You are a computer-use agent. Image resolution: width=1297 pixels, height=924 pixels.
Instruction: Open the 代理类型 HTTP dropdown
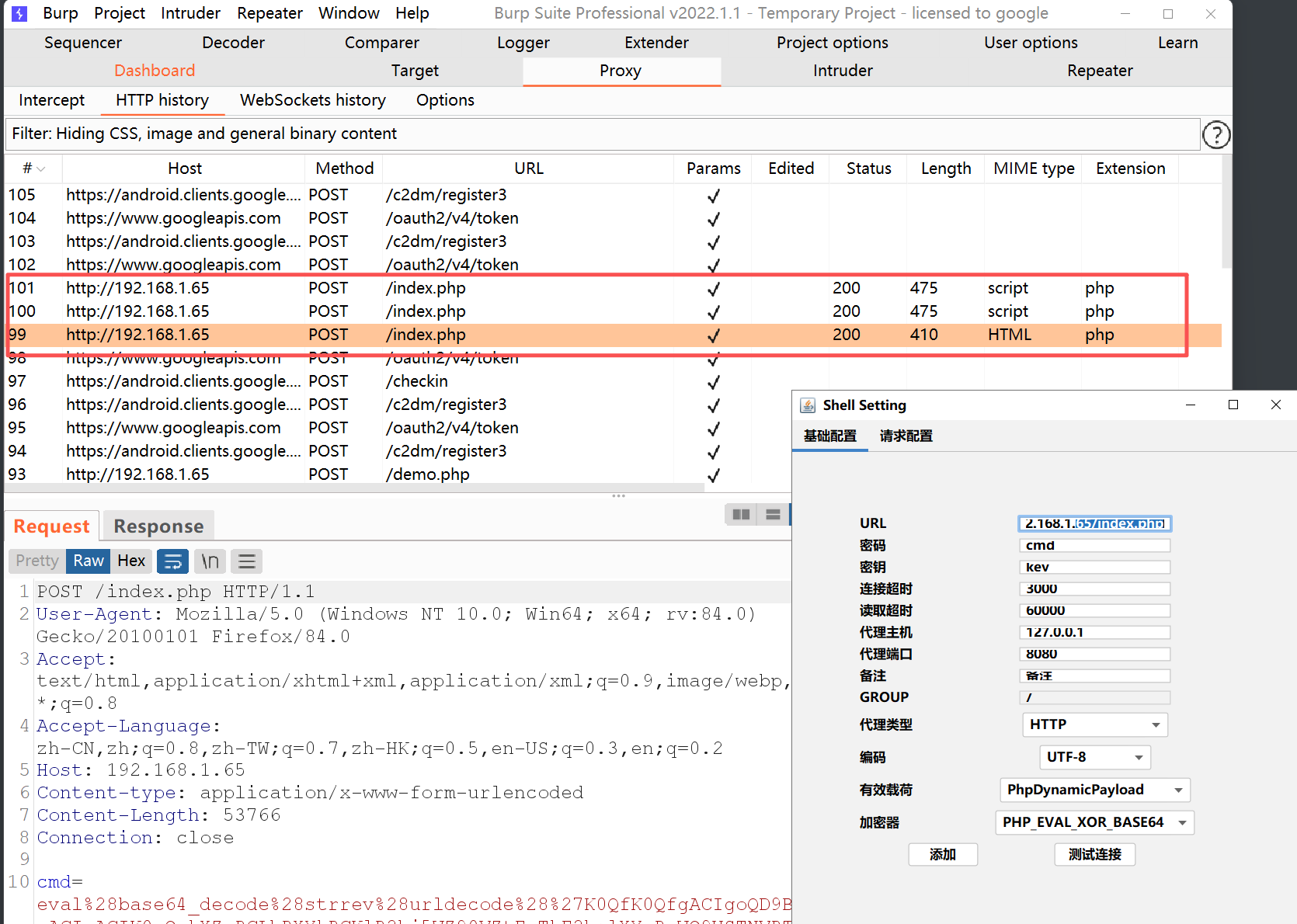point(1094,724)
